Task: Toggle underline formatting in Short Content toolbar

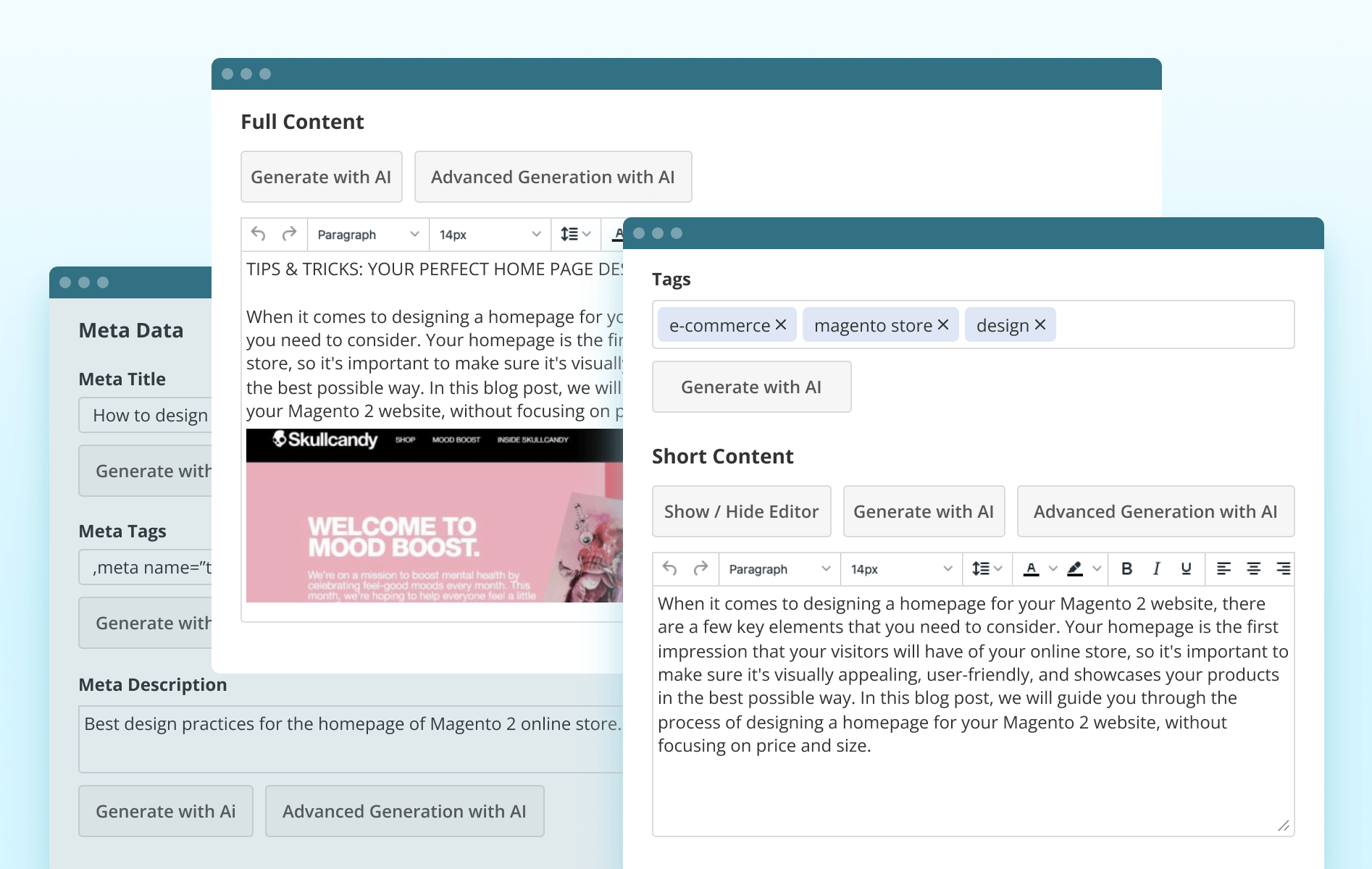Action: pos(1186,568)
